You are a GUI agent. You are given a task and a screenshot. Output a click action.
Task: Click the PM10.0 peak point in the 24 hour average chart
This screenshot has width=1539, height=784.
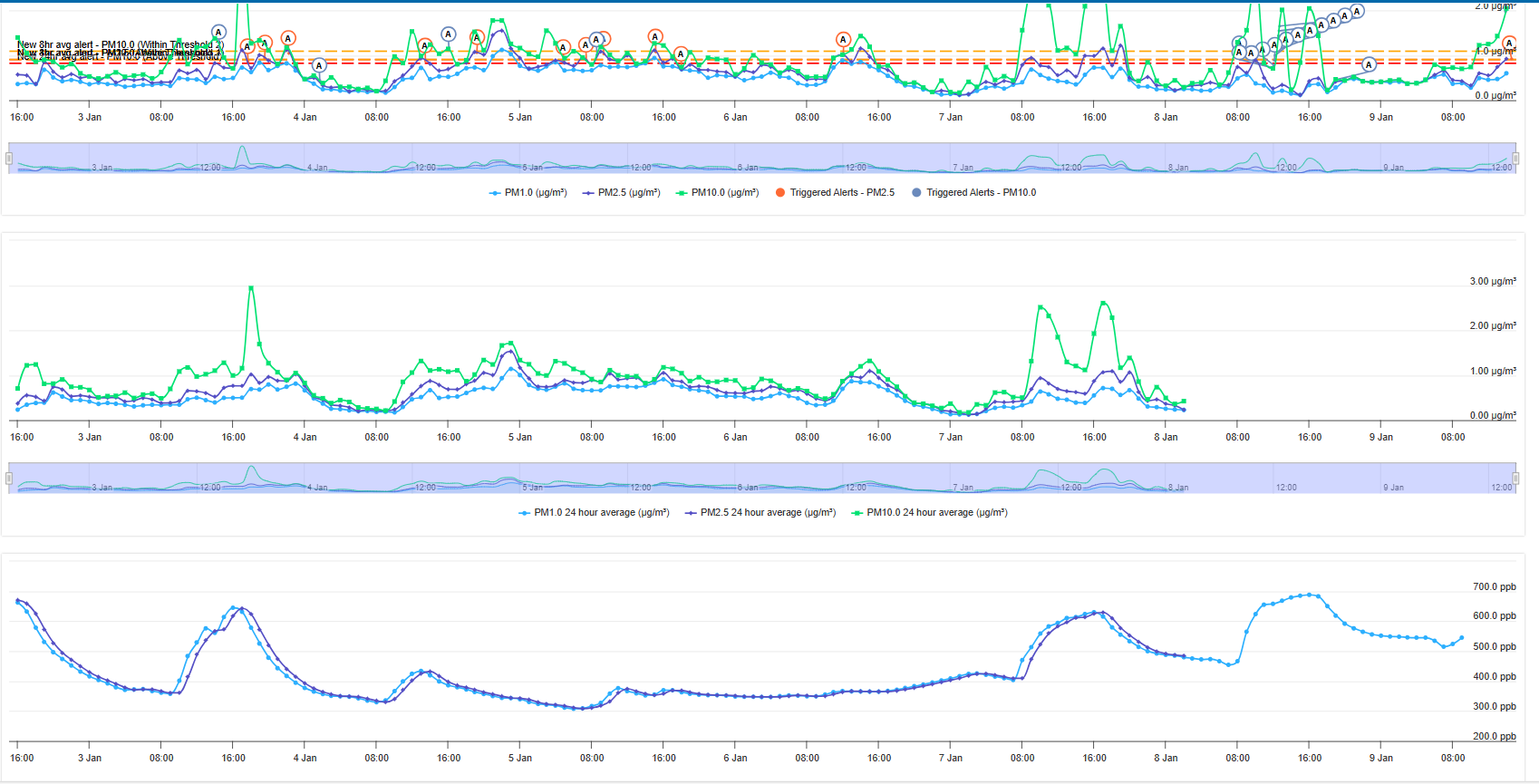[x=251, y=287]
